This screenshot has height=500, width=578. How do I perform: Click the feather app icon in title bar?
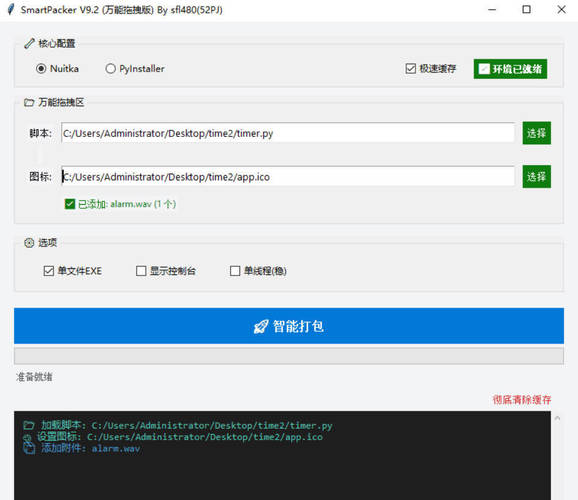(11, 9)
